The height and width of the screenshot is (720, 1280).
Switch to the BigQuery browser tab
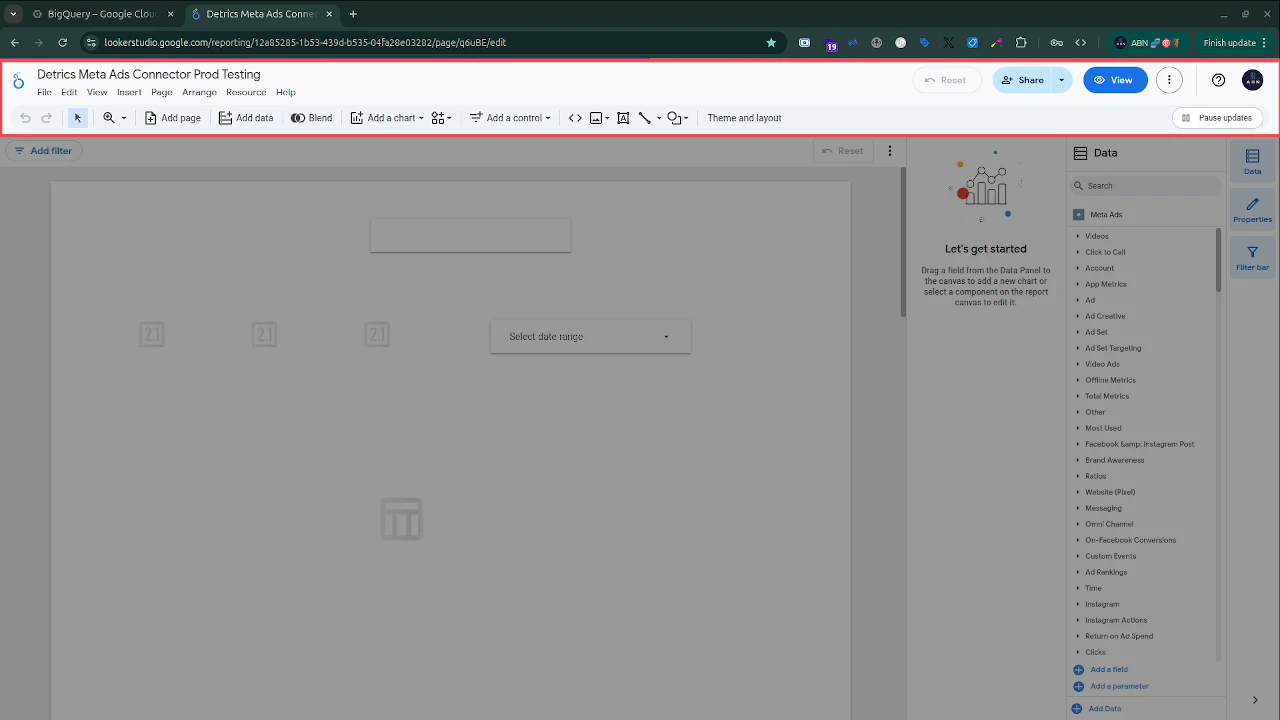click(100, 14)
